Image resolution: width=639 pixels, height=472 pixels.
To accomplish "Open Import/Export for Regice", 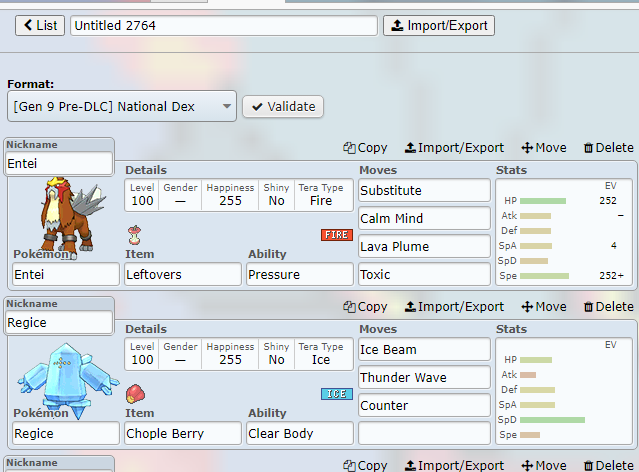I will click(454, 307).
